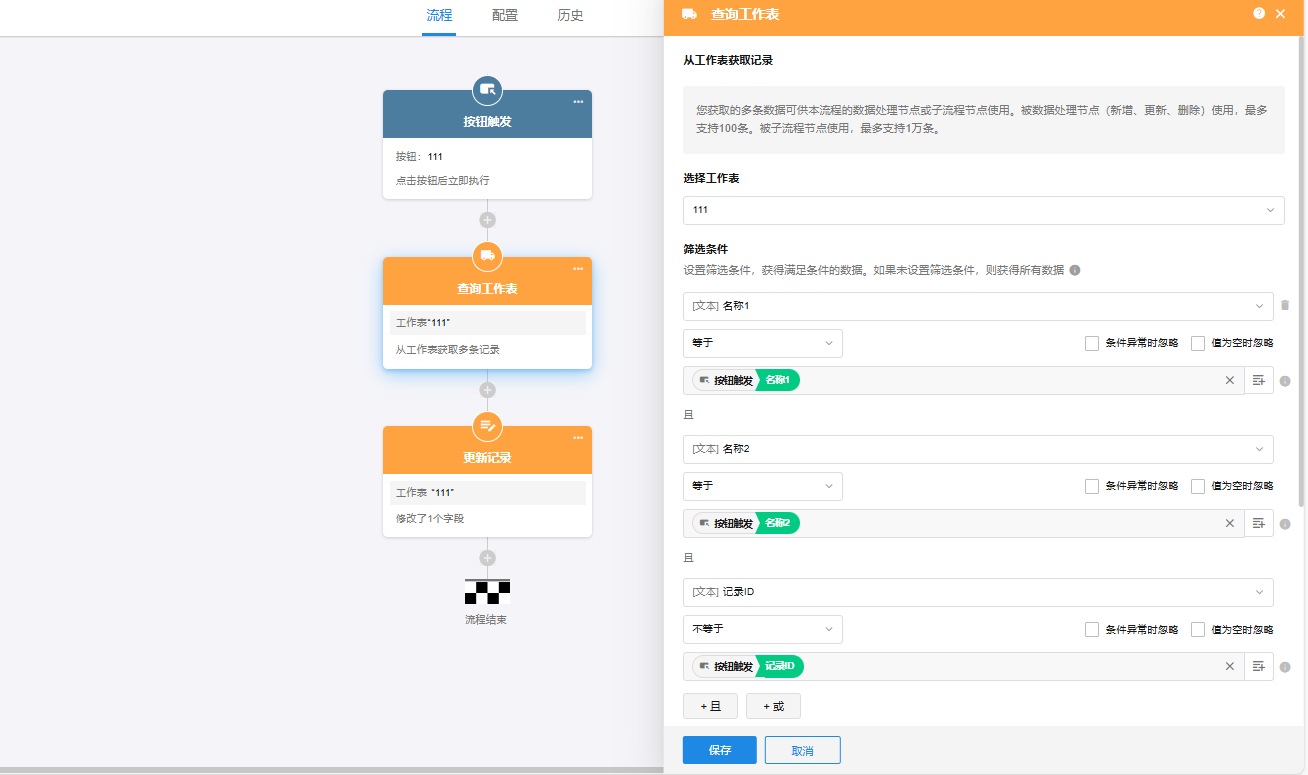Click the 保存 button
Screen dimensions: 1308x775
pyautogui.click(x=719, y=750)
